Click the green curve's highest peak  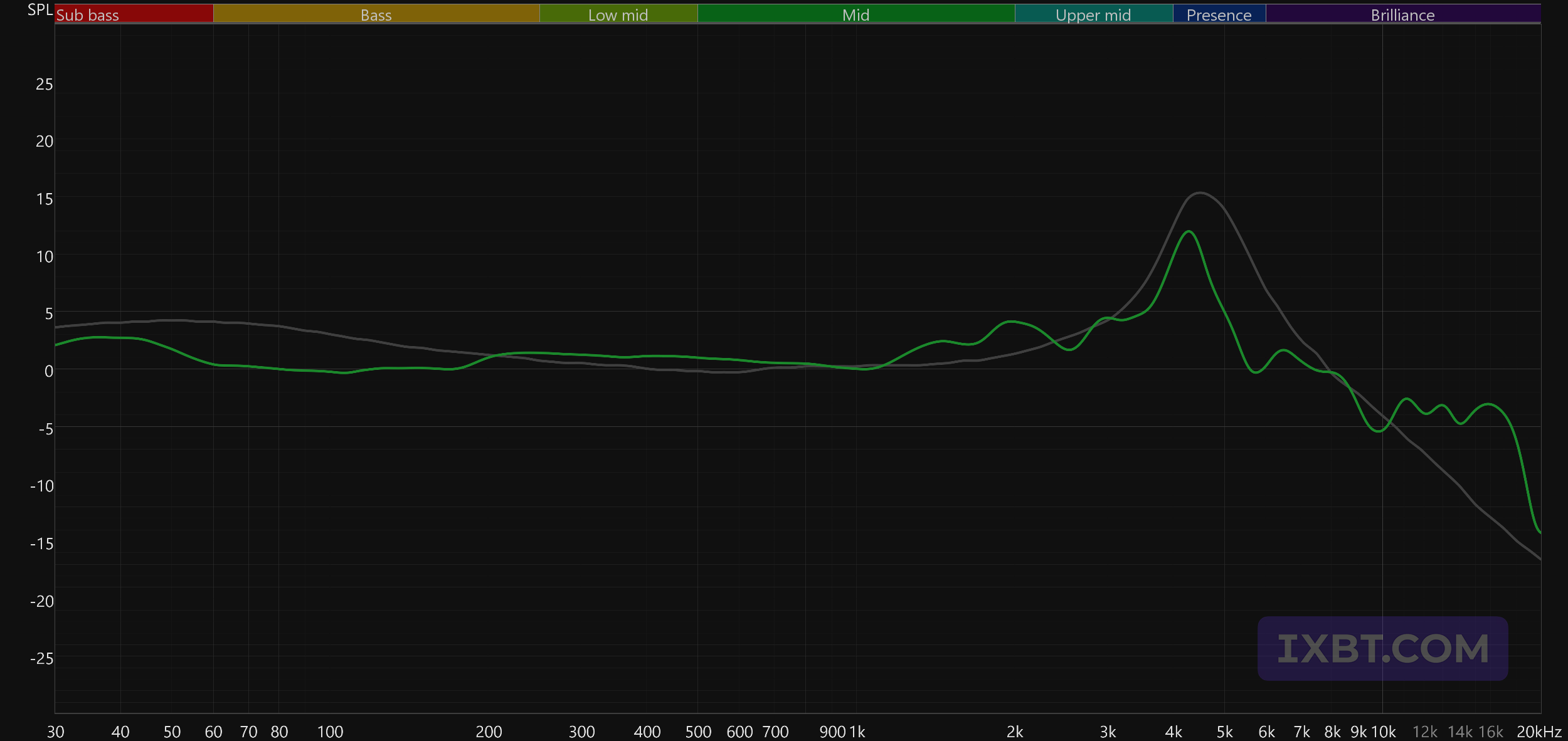click(x=1189, y=232)
